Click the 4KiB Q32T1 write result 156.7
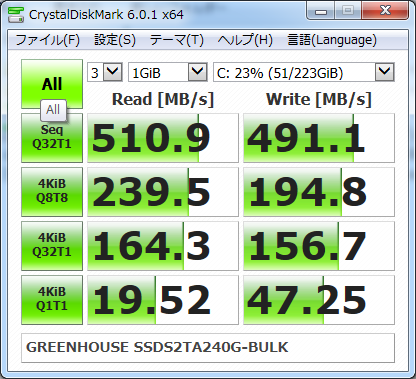Viewport: 416px width, 379px height. pos(319,246)
